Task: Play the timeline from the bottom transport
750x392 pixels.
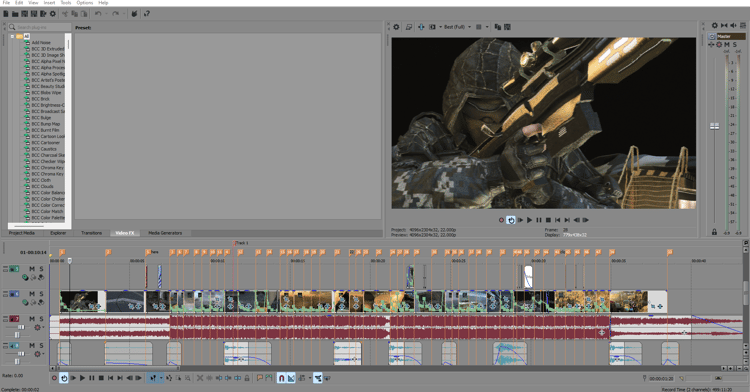Action: 82,378
